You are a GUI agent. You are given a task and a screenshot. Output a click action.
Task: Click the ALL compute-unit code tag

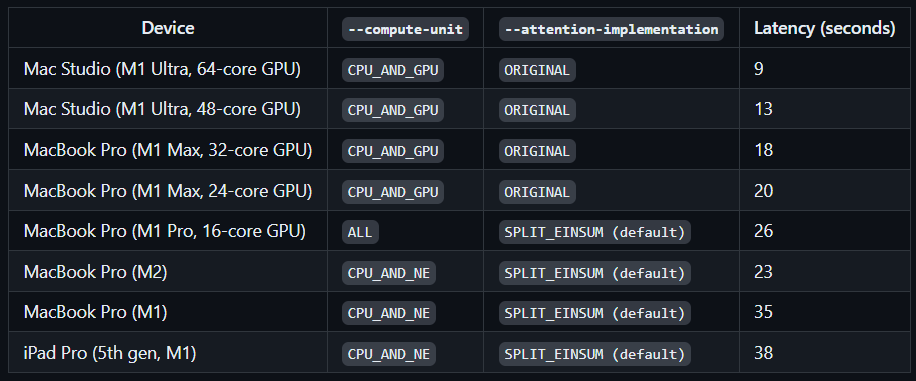pyautogui.click(x=360, y=232)
